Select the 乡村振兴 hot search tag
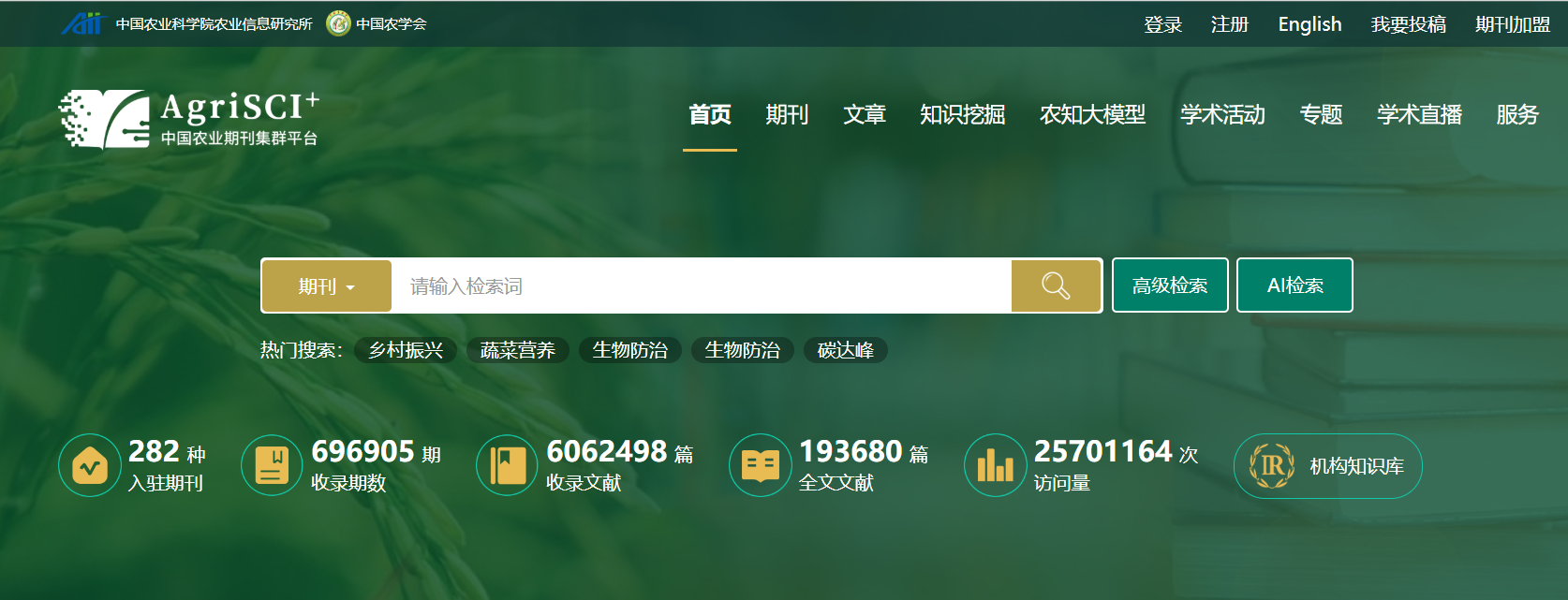1568x600 pixels. (x=406, y=350)
